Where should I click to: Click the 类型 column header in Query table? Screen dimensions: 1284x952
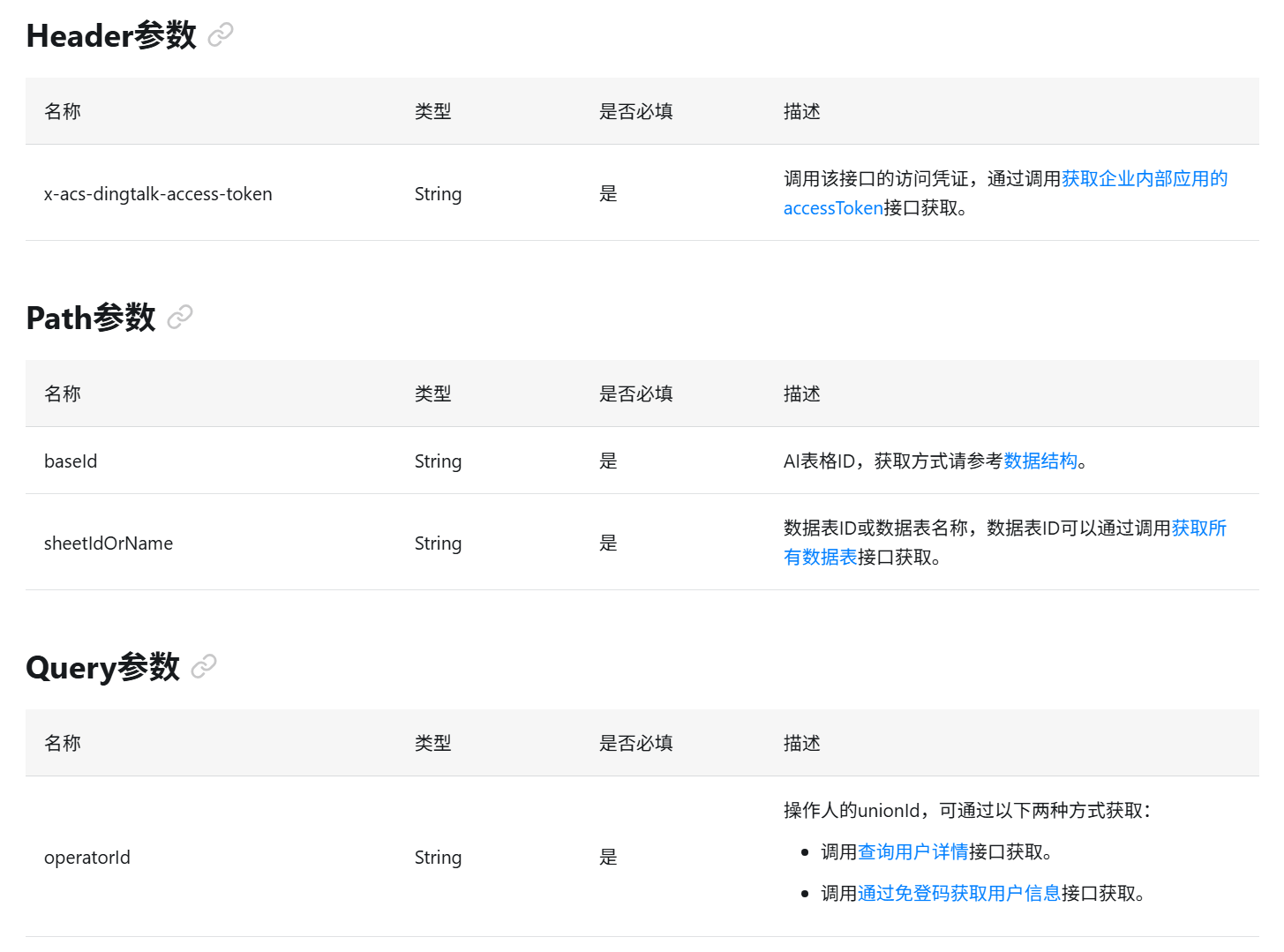[433, 743]
